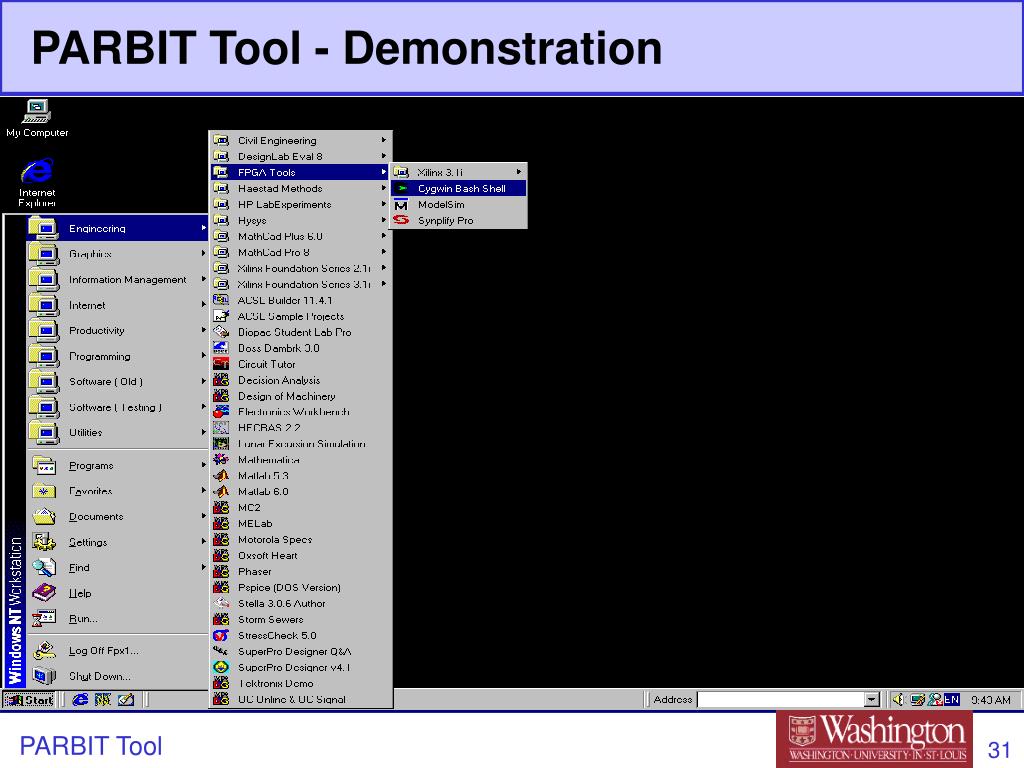Select Hysys in the Engineering list

[300, 220]
